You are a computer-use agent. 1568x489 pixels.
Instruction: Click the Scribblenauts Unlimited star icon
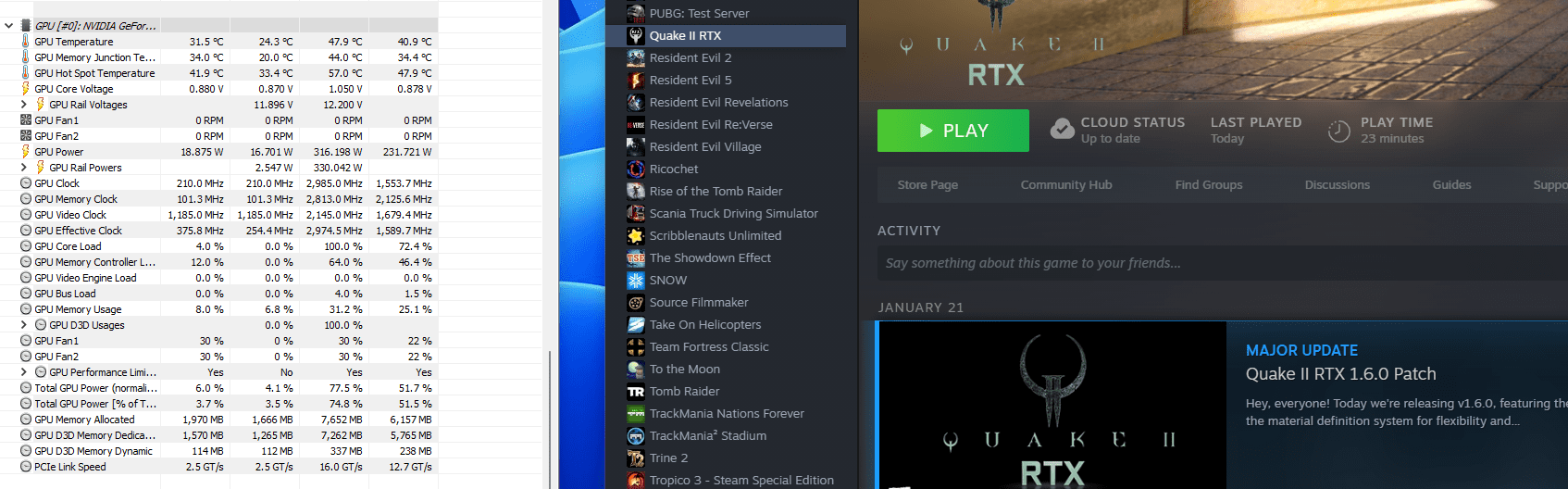(636, 235)
